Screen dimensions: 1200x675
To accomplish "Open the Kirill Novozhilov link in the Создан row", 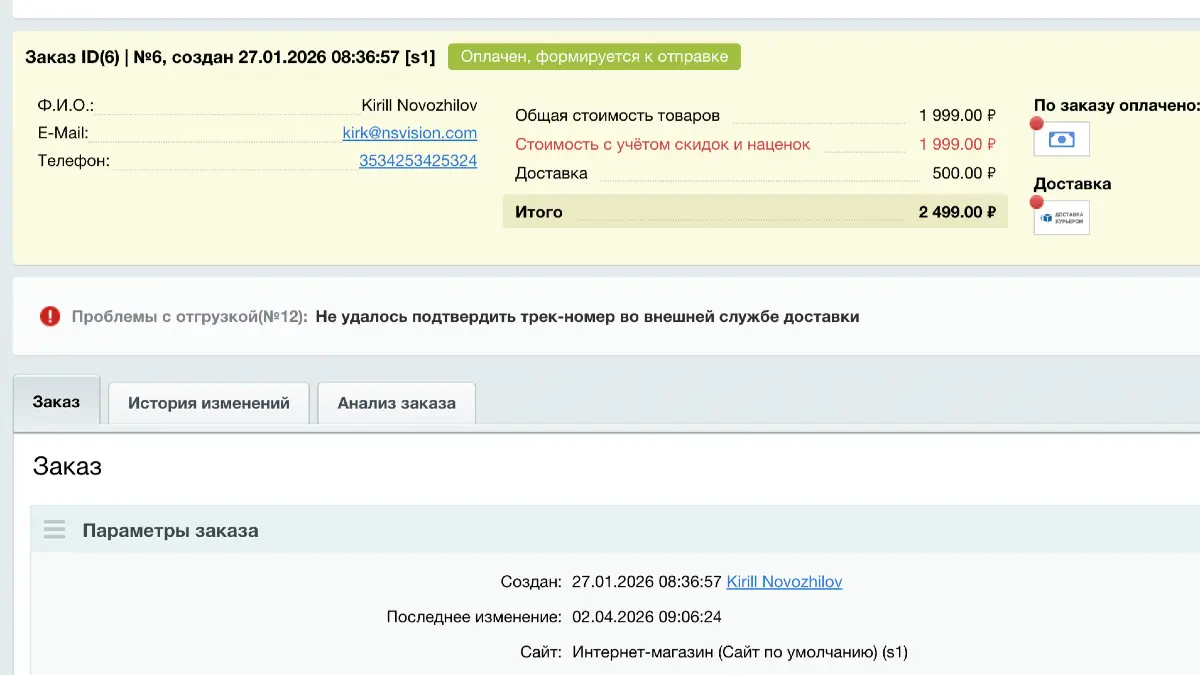I will click(x=784, y=581).
